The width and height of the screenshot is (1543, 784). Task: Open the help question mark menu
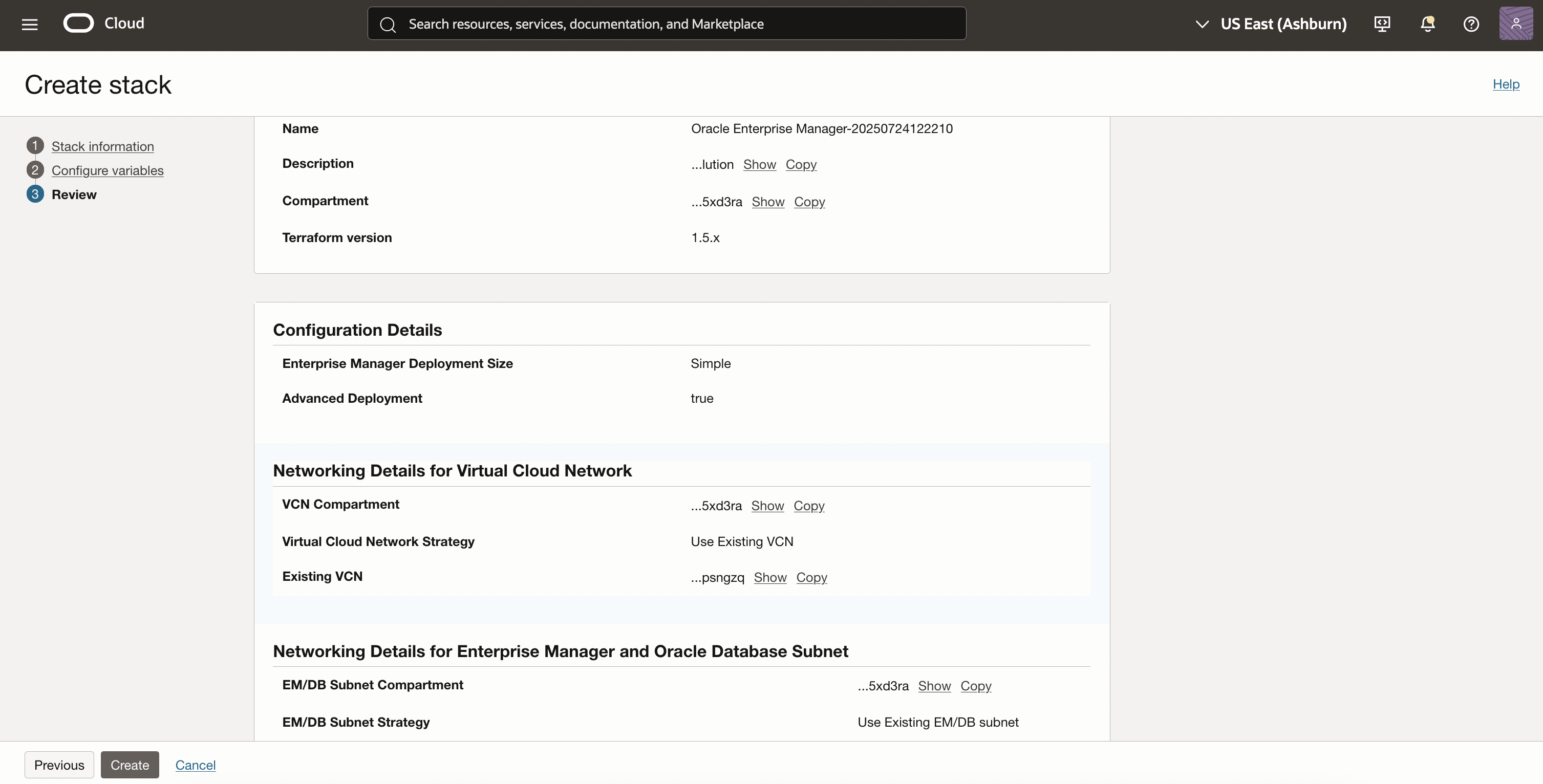[1471, 24]
